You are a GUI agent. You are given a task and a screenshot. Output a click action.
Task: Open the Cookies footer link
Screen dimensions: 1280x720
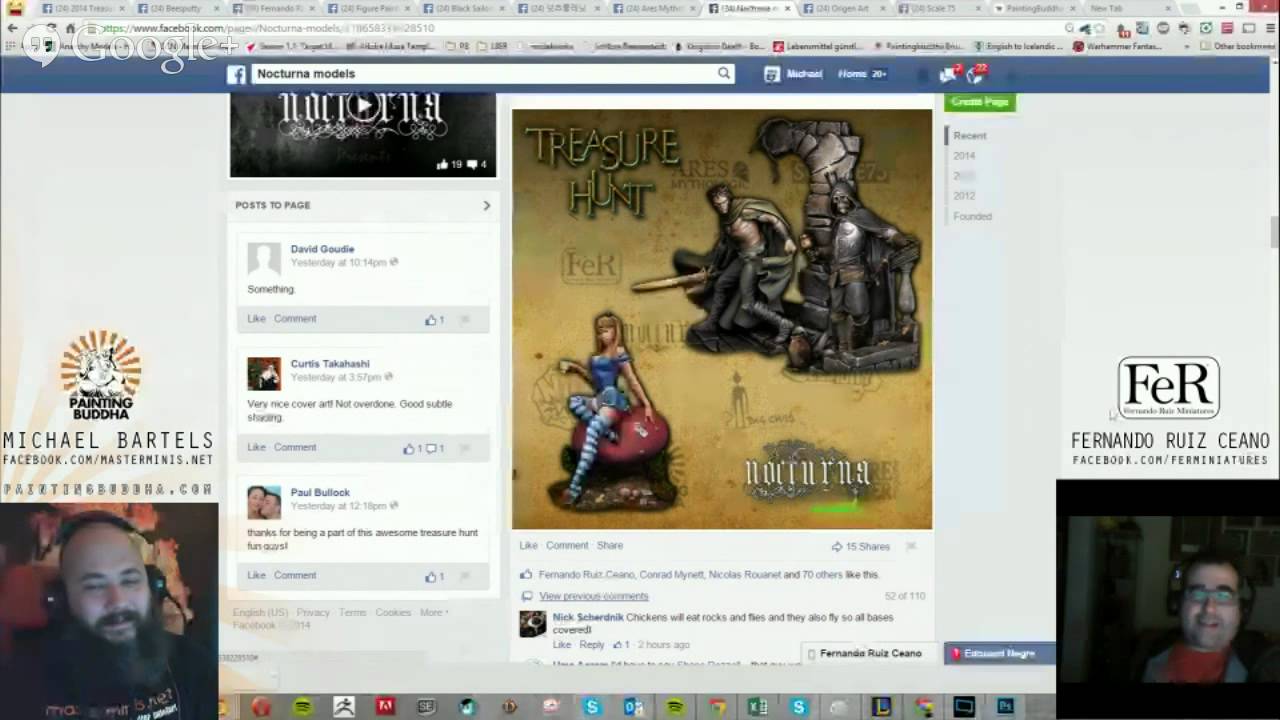pyautogui.click(x=393, y=613)
